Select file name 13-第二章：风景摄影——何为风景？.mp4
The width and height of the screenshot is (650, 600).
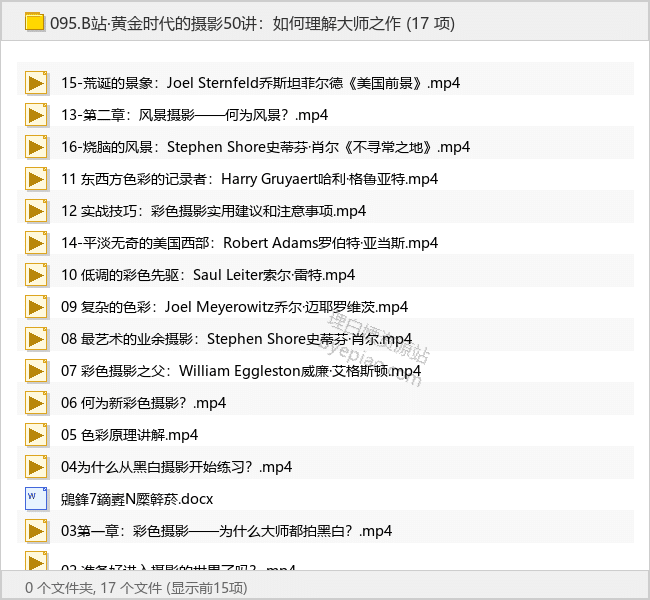tap(194, 115)
